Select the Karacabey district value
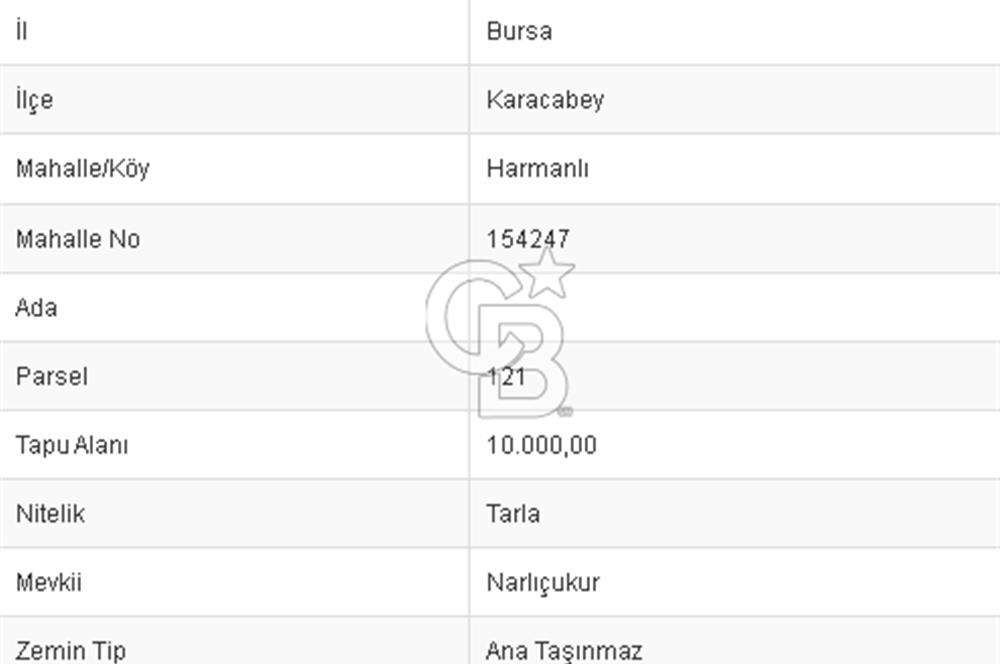The image size is (1000, 664). pos(545,100)
